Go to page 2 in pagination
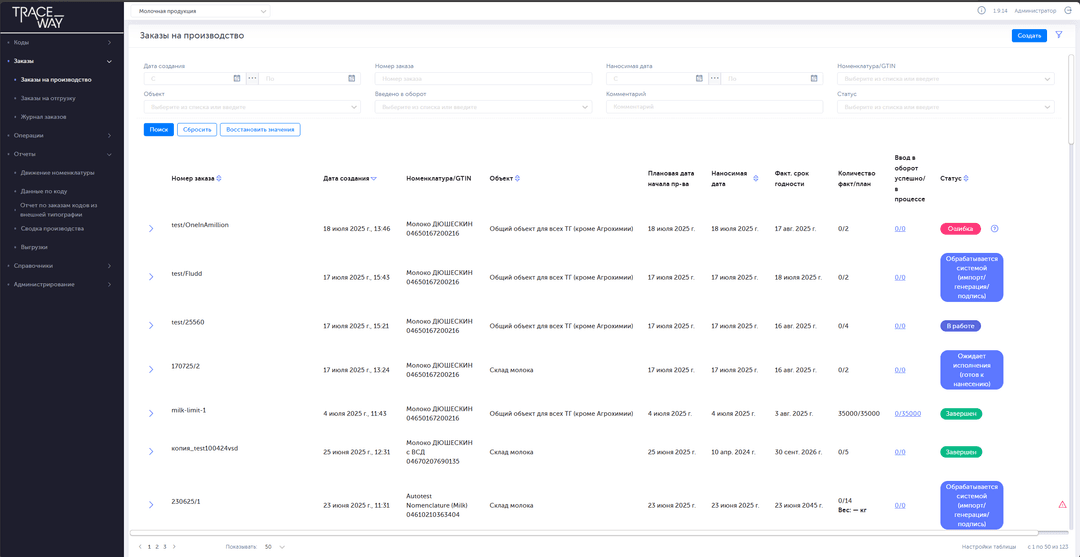The image size is (1080, 557). (157, 547)
